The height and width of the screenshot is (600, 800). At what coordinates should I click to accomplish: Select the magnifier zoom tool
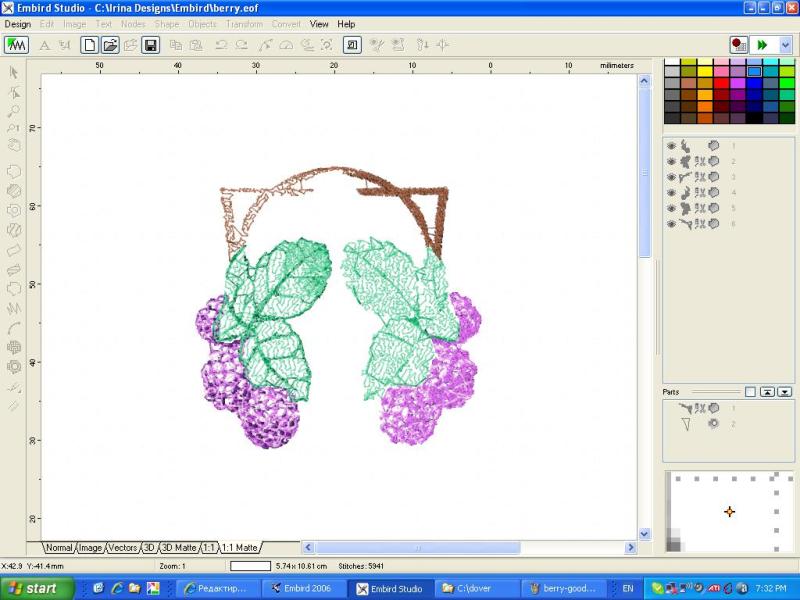(14, 110)
